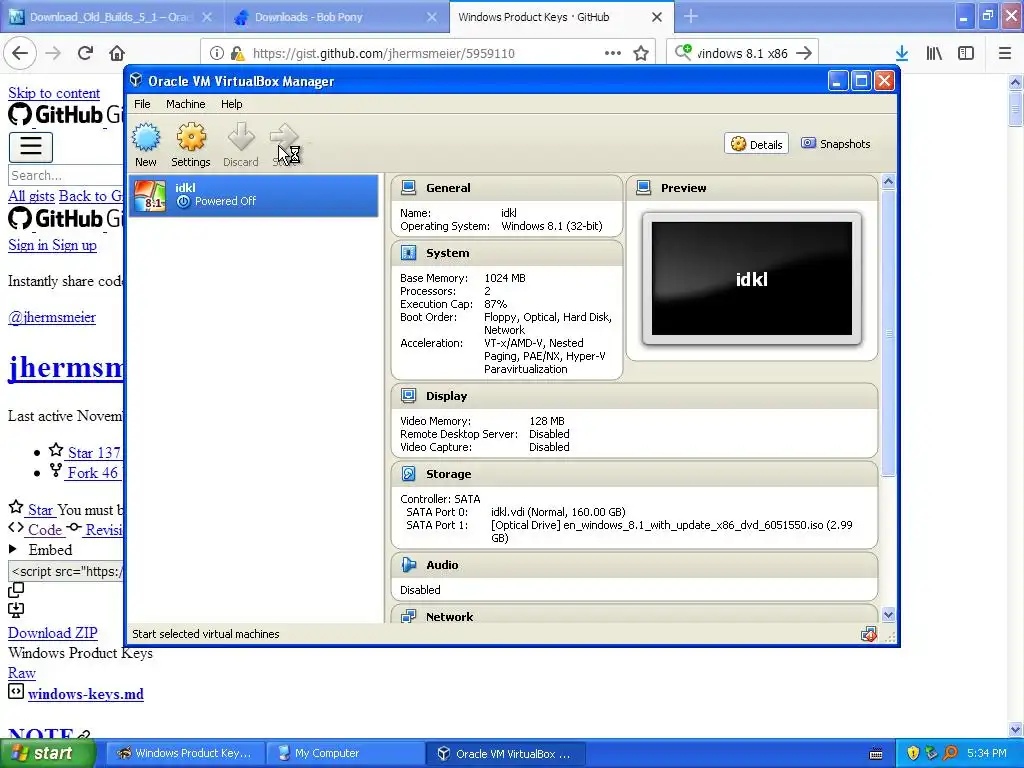This screenshot has height=768, width=1024.
Task: Click the browser search box
Action: click(x=741, y=53)
